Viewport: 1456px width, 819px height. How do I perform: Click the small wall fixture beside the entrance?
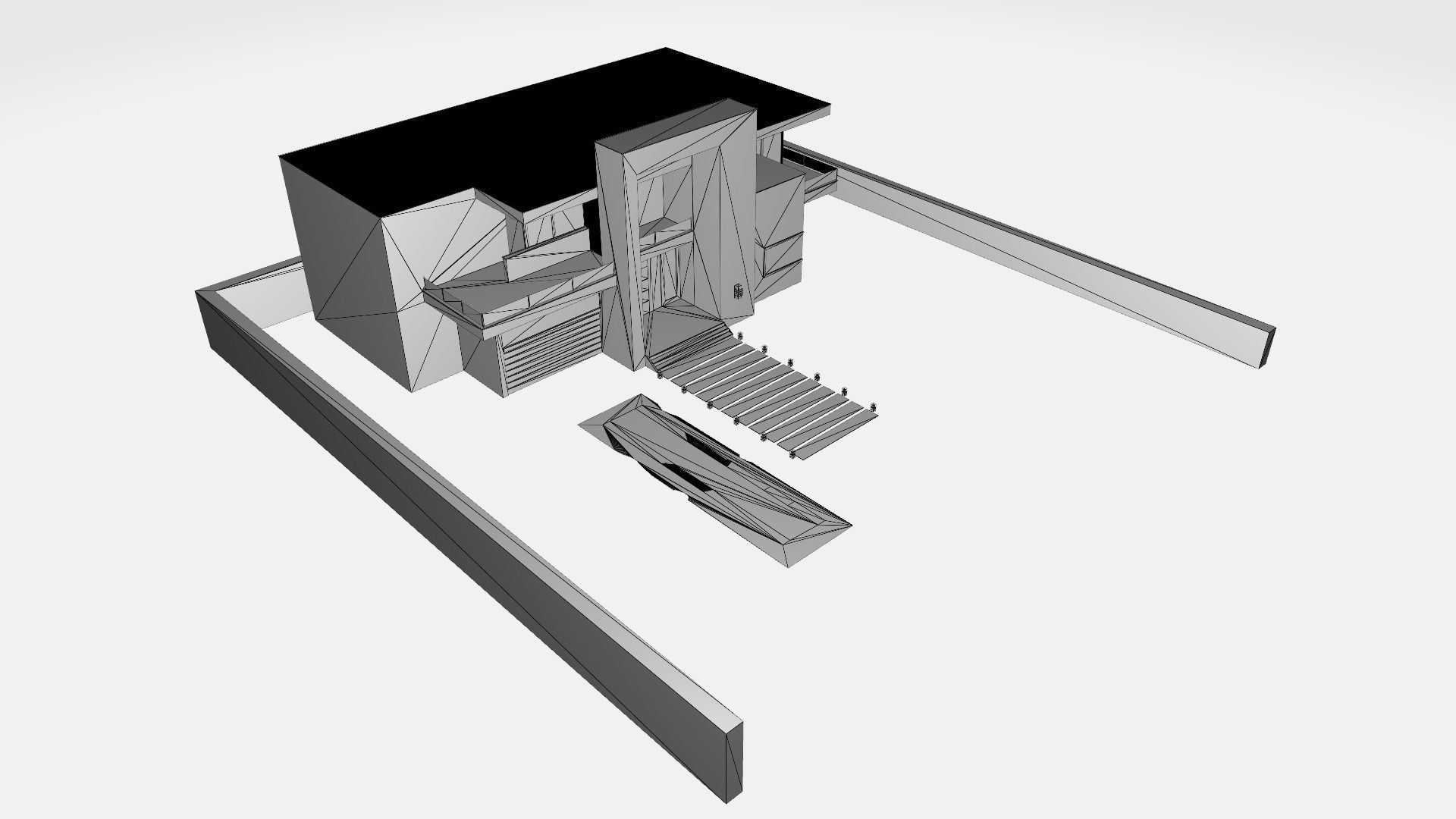738,291
